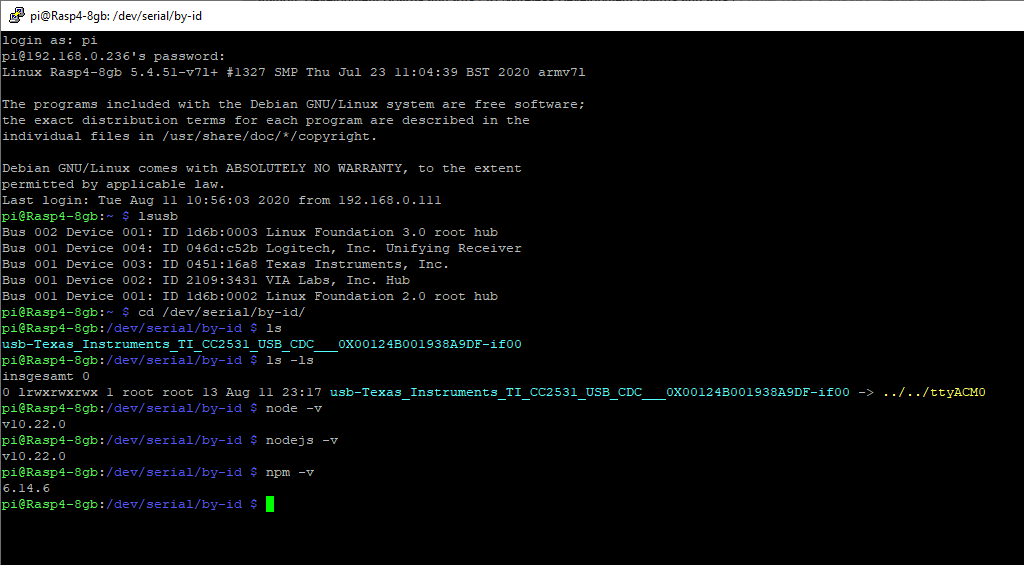
Task: Click the 'nodejs -v' command
Action: click(302, 440)
